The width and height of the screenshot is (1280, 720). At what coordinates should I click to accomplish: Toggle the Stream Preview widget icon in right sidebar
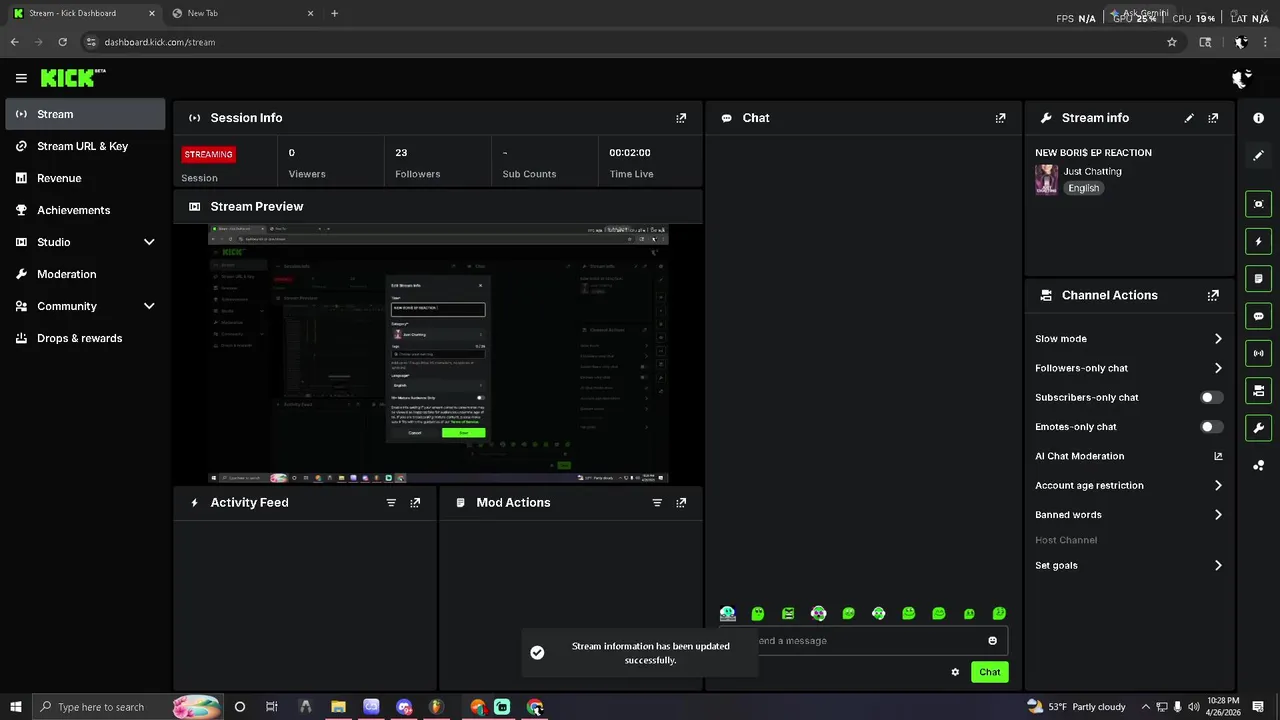click(x=1258, y=204)
